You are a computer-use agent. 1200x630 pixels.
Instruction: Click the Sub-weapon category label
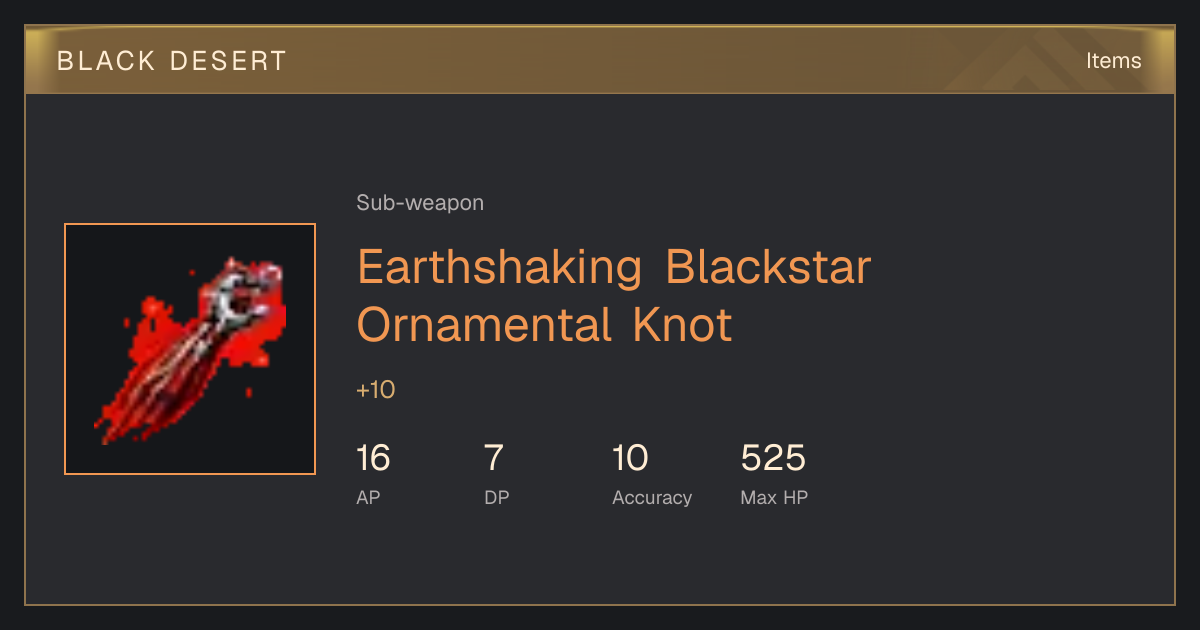420,203
